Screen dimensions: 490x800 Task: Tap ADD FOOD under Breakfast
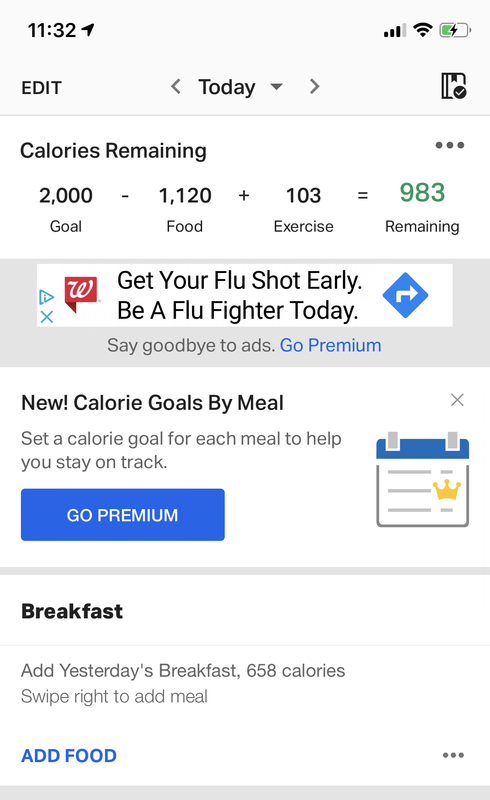tap(69, 756)
